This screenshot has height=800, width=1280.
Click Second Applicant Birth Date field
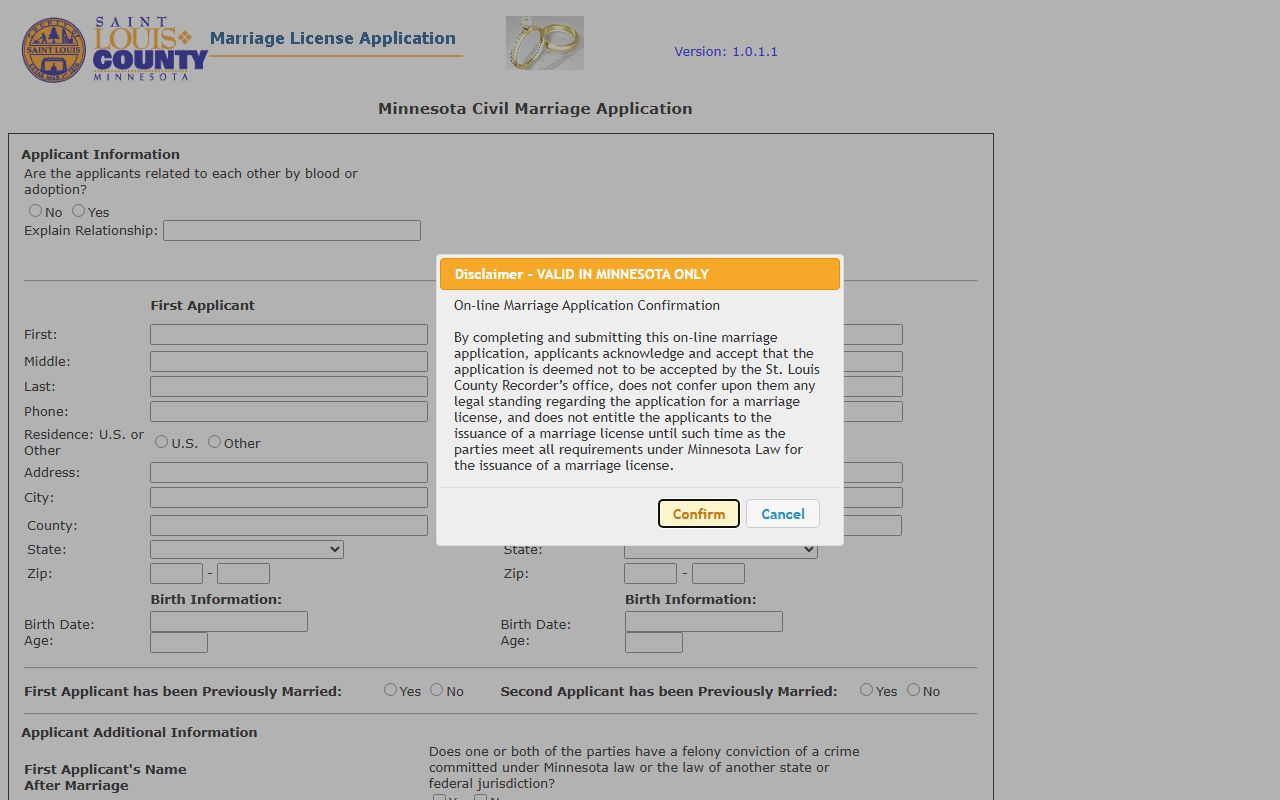pos(704,622)
